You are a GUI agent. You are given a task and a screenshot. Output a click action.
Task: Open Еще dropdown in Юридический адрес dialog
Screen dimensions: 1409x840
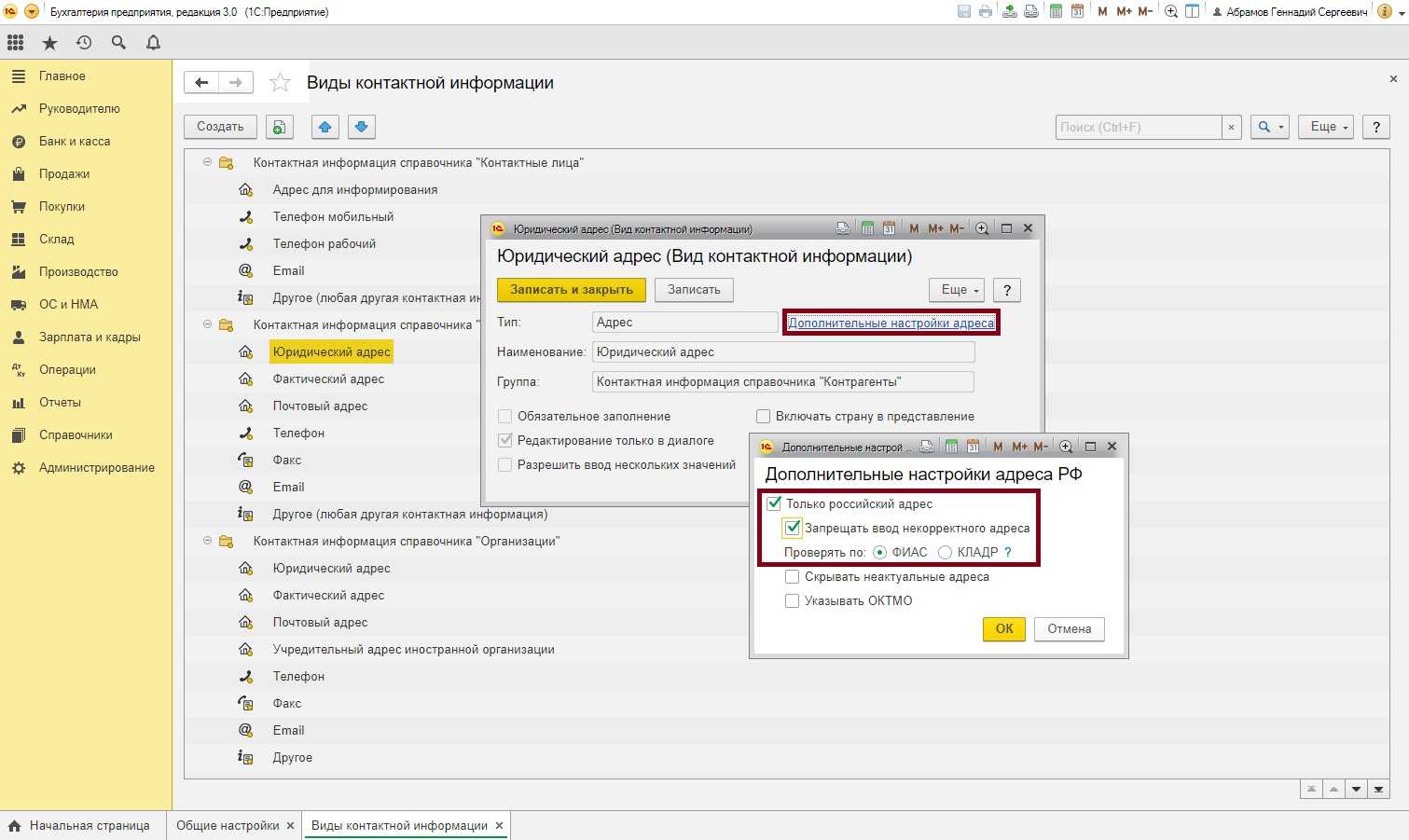[x=957, y=290]
